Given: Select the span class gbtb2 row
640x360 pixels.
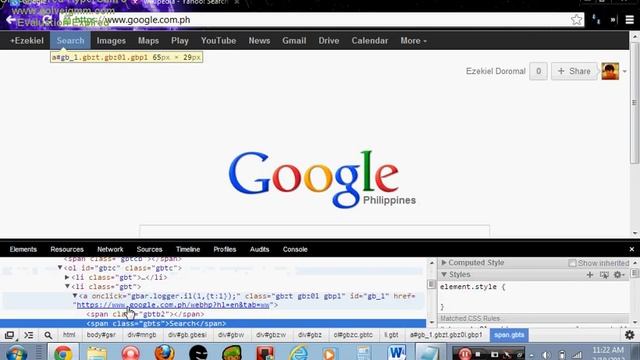Looking at the screenshot, I should (145, 314).
